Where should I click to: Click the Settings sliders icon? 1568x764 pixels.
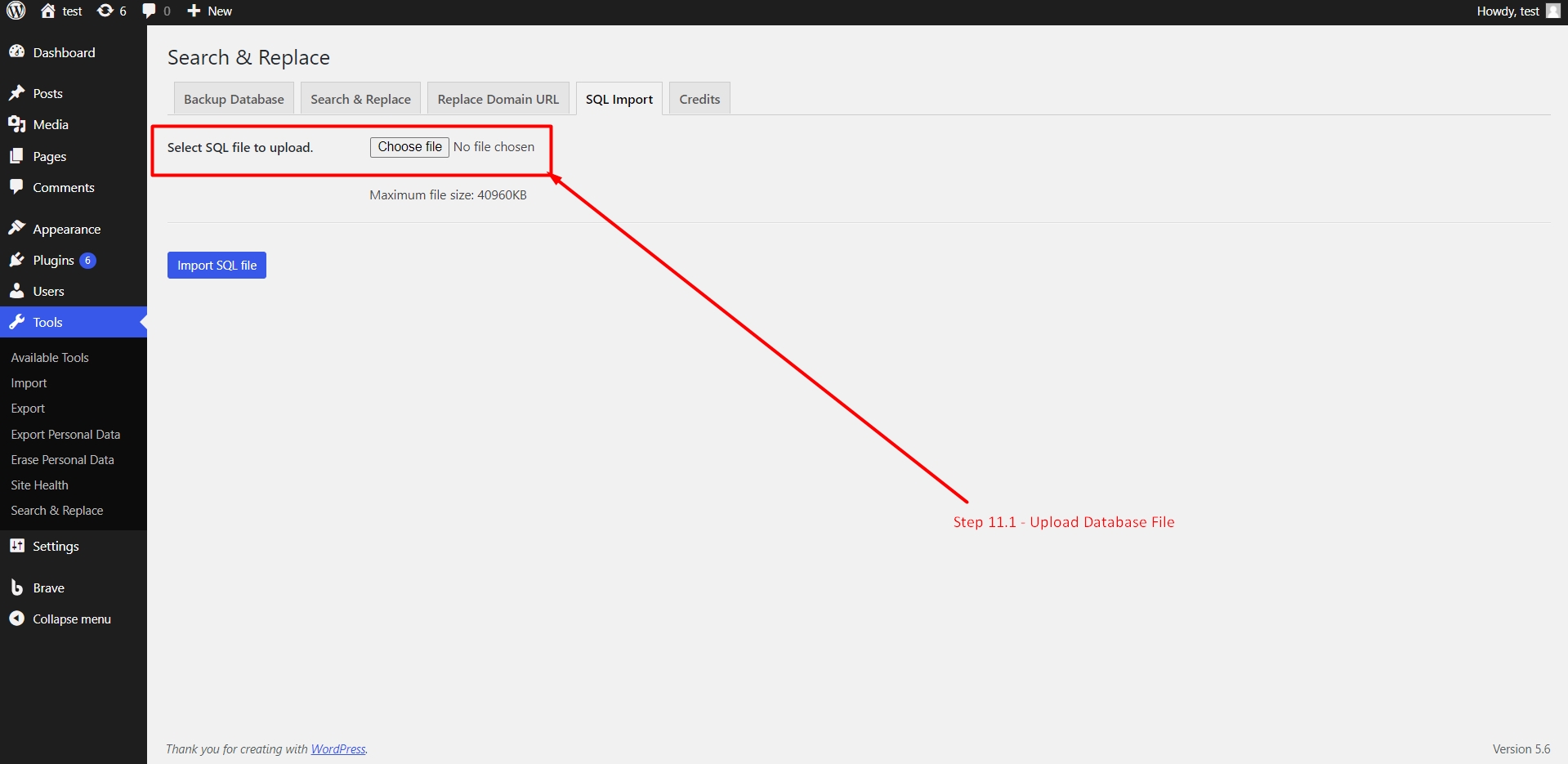point(16,546)
